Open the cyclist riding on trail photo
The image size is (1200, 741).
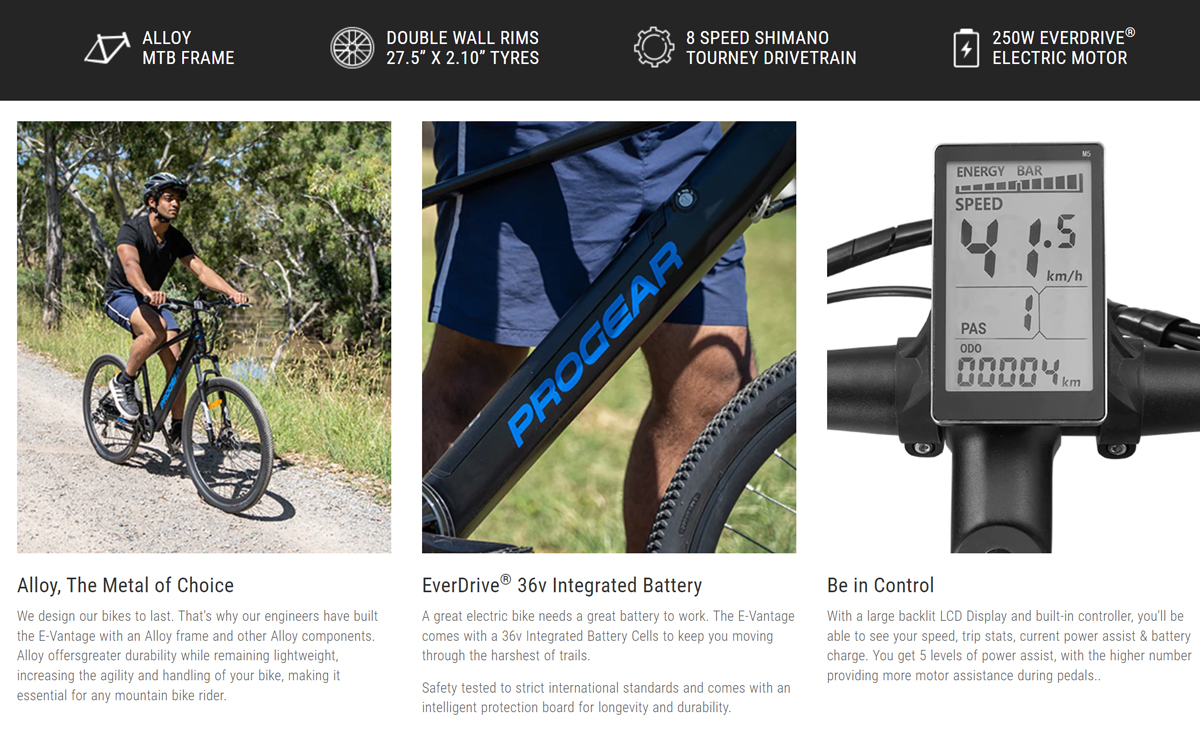(x=204, y=337)
